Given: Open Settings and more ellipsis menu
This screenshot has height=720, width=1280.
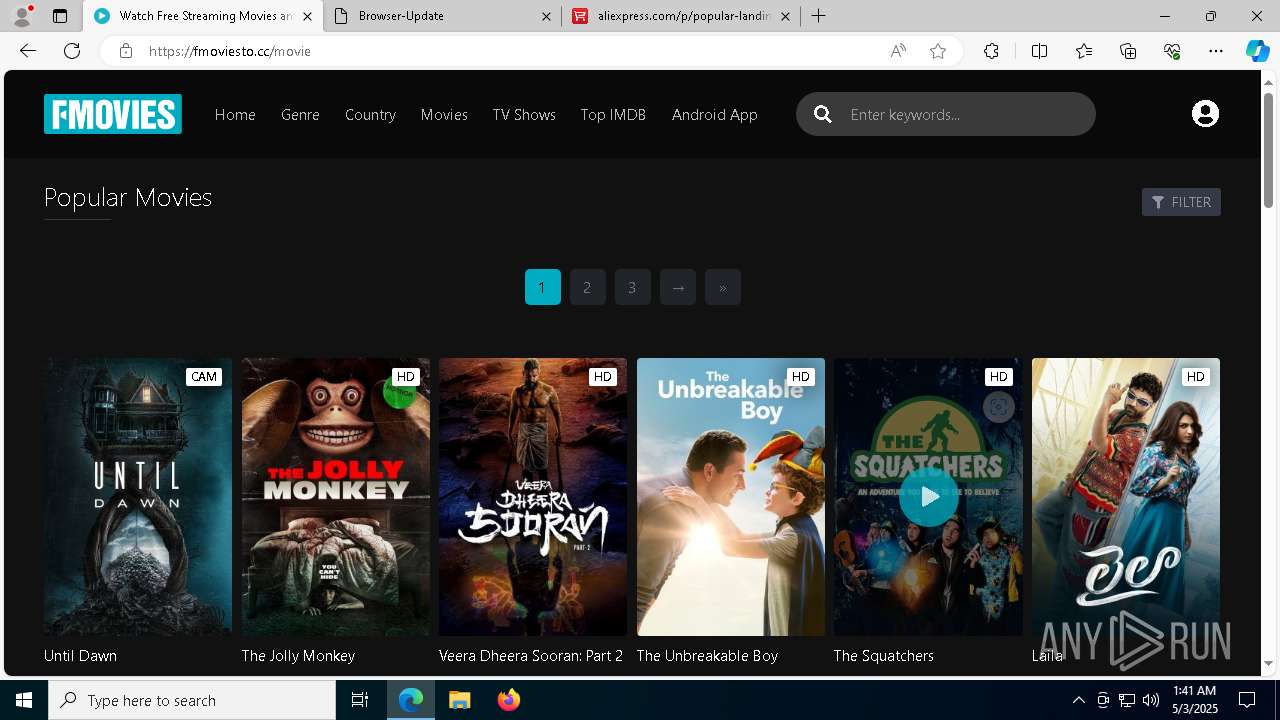Looking at the screenshot, I should pos(1216,51).
